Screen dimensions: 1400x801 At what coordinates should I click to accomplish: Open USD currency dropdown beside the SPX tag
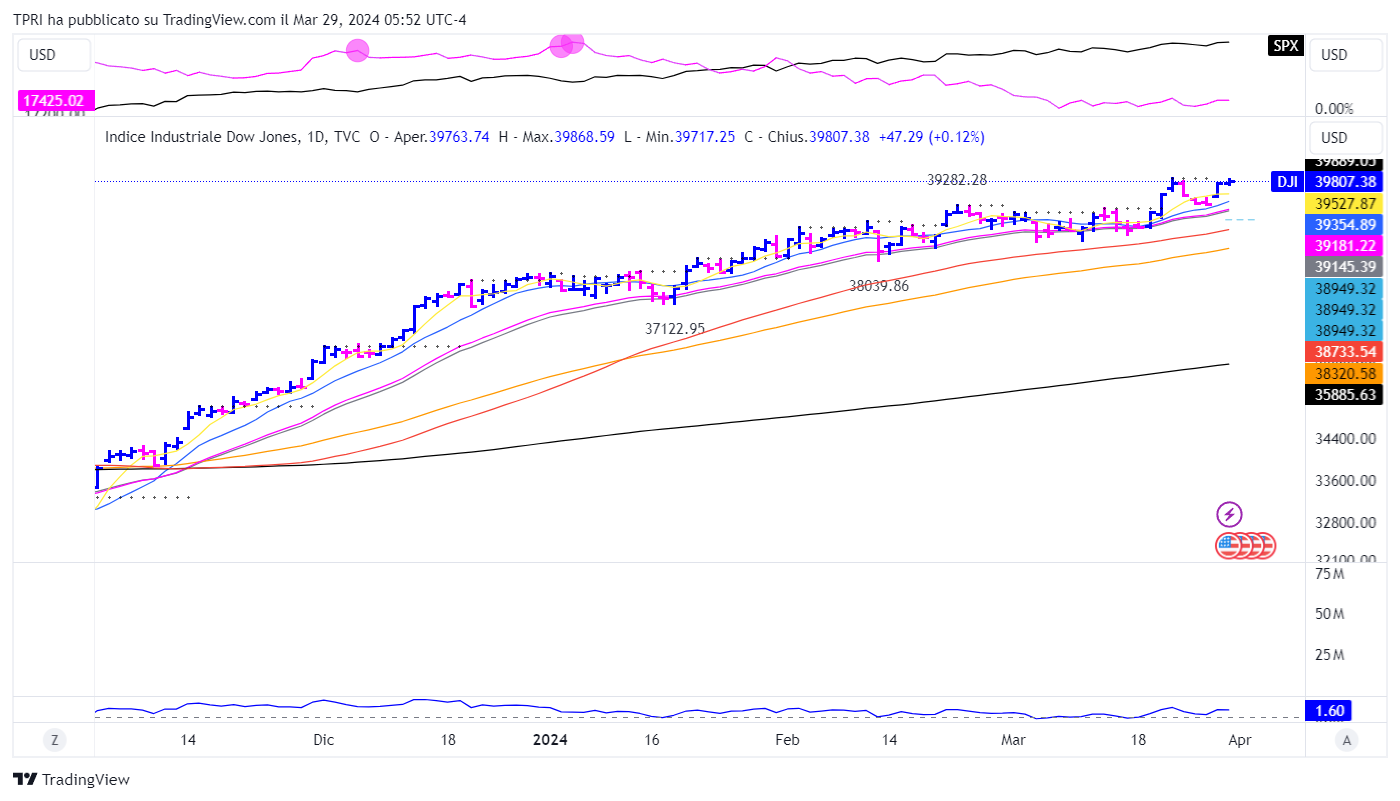pos(1346,55)
